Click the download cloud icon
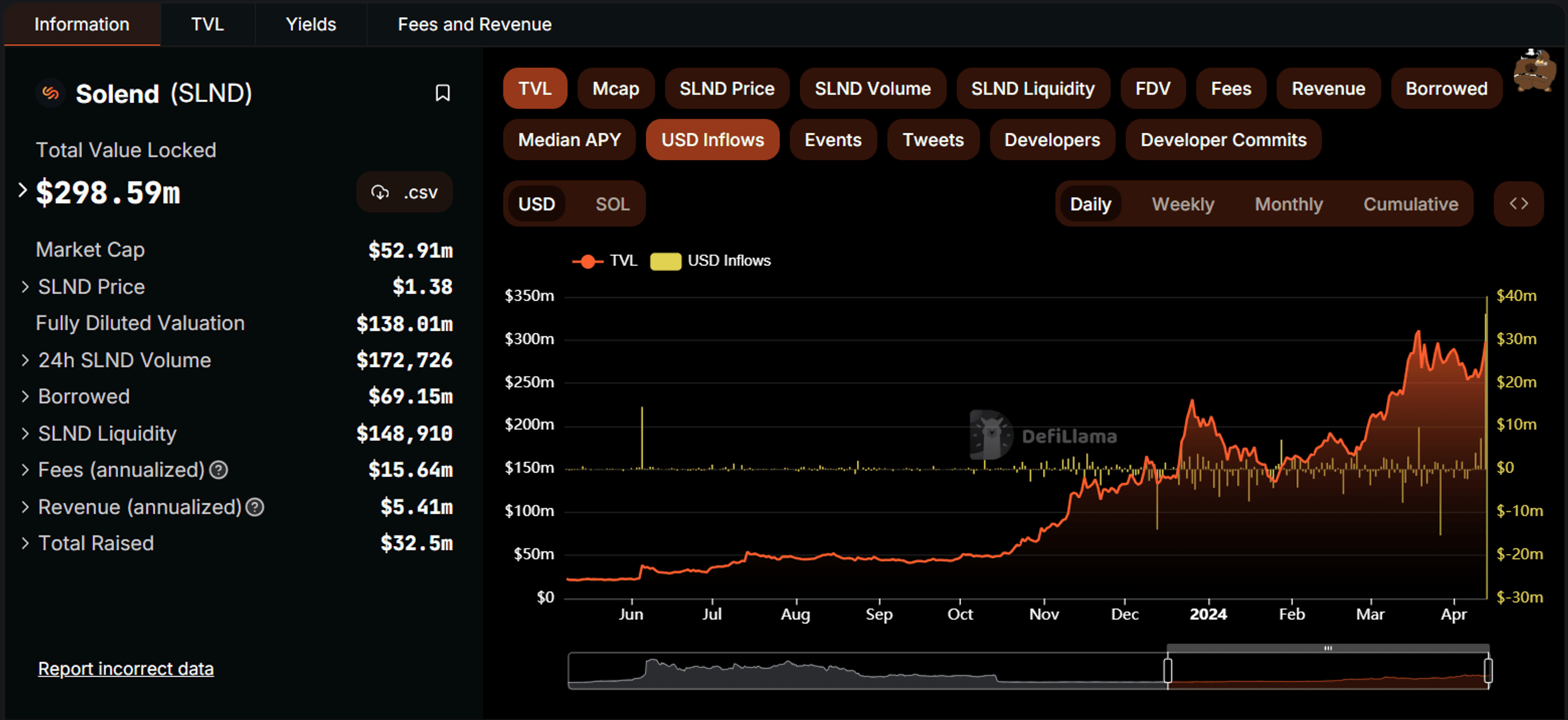 (380, 192)
